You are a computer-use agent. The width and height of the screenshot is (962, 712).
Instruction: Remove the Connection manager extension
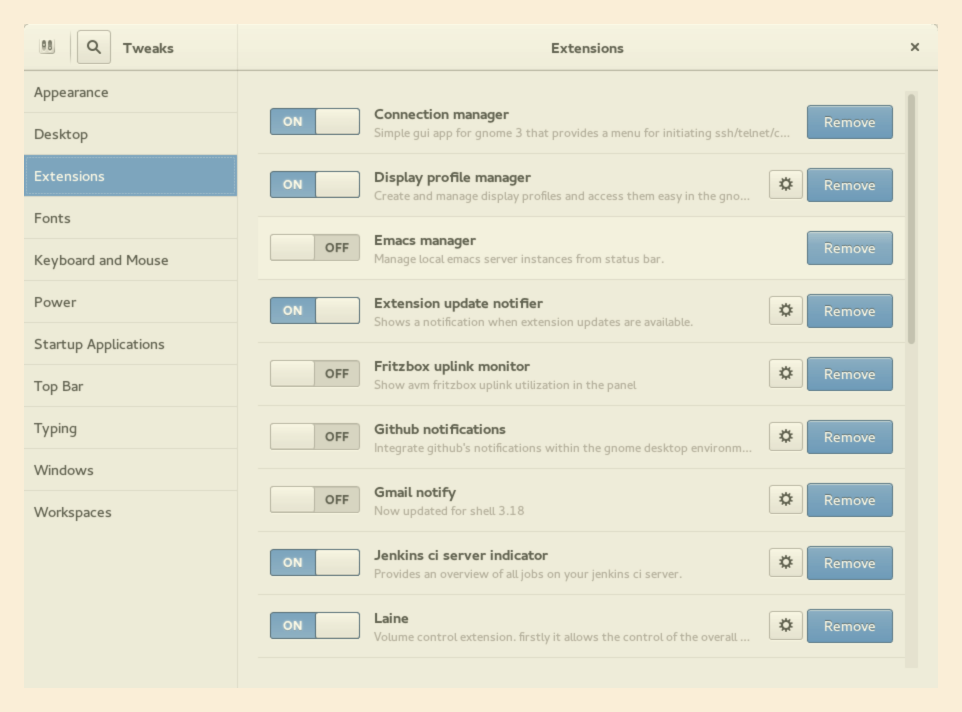tap(849, 121)
